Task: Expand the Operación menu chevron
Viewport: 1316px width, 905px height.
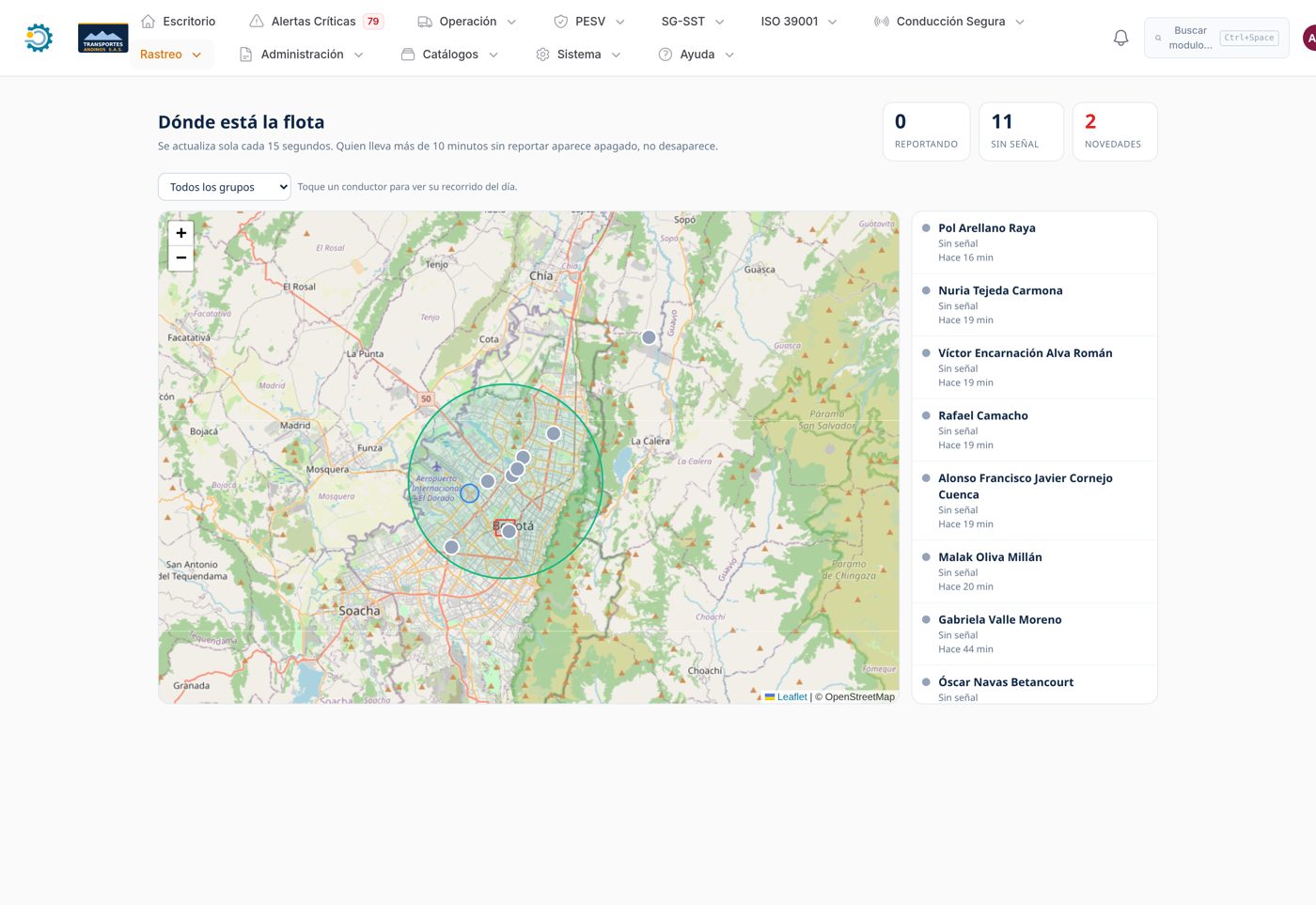Action: pos(512,22)
